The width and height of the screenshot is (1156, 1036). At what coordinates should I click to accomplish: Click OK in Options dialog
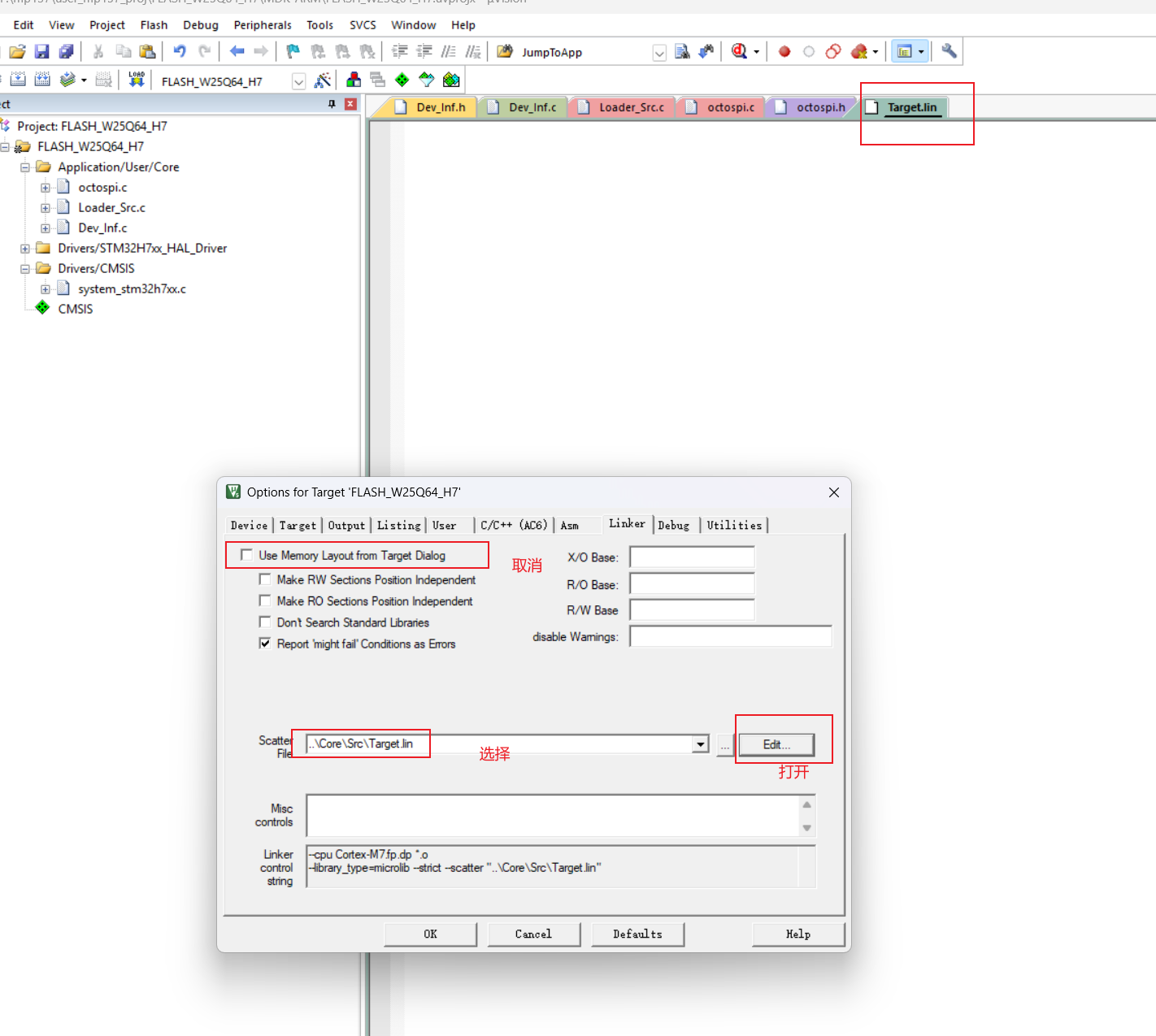[431, 934]
